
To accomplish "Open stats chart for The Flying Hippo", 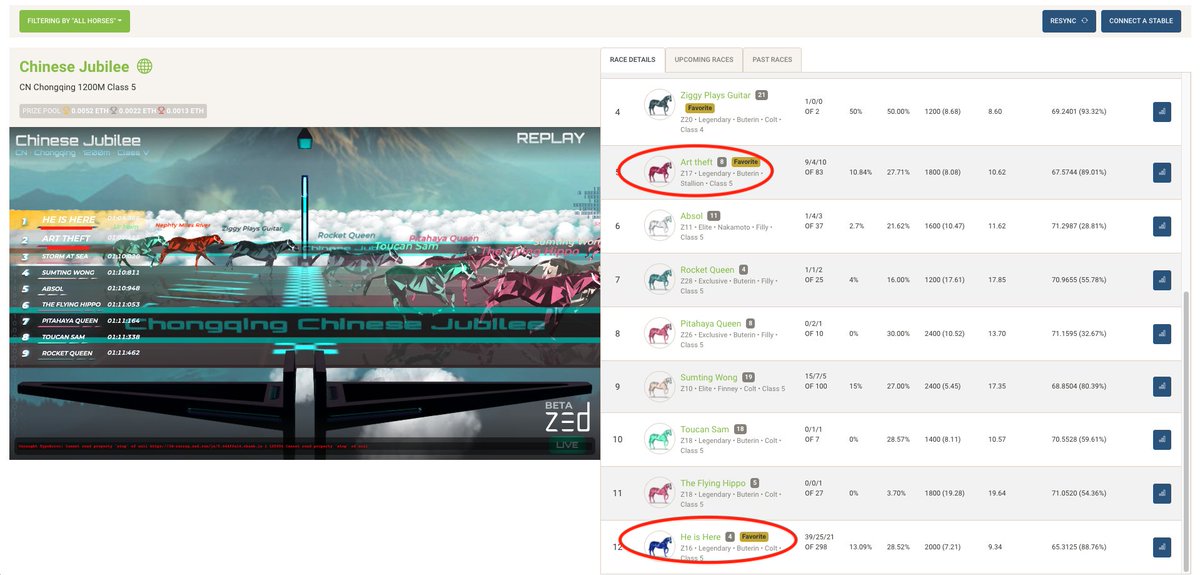I will tap(1162, 494).
